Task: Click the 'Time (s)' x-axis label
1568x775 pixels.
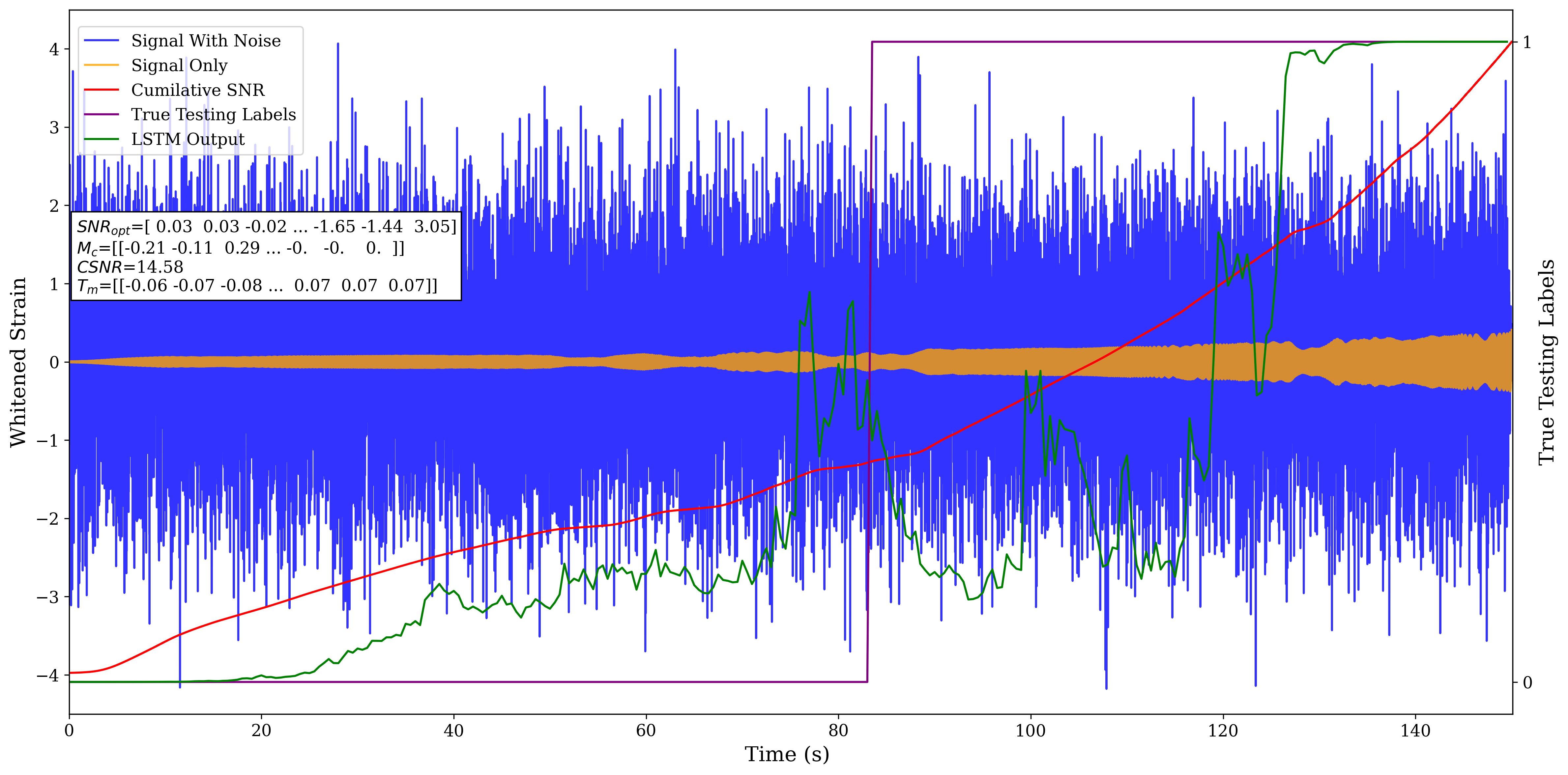Action: click(x=786, y=754)
